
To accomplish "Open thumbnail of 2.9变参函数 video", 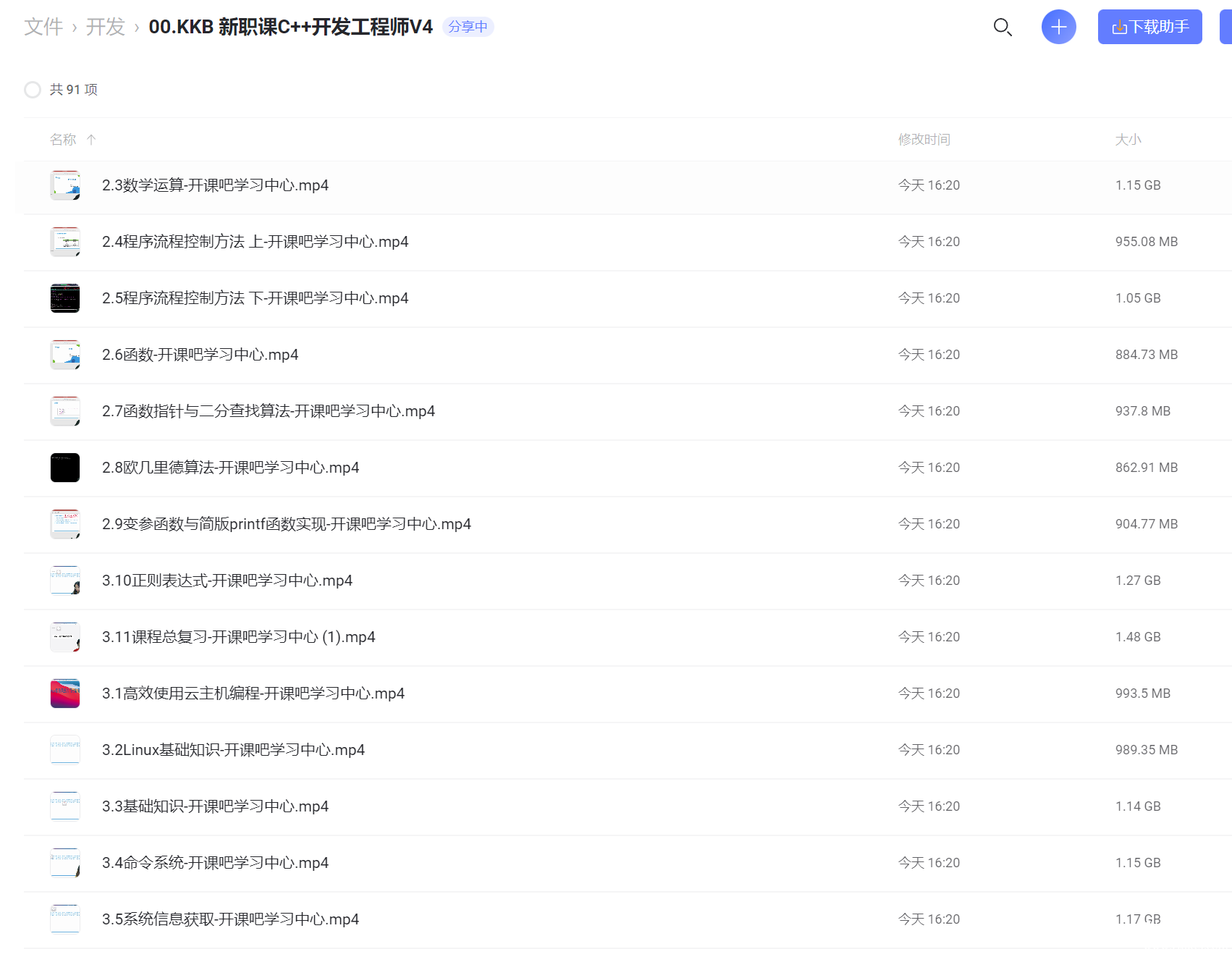I will click(65, 524).
